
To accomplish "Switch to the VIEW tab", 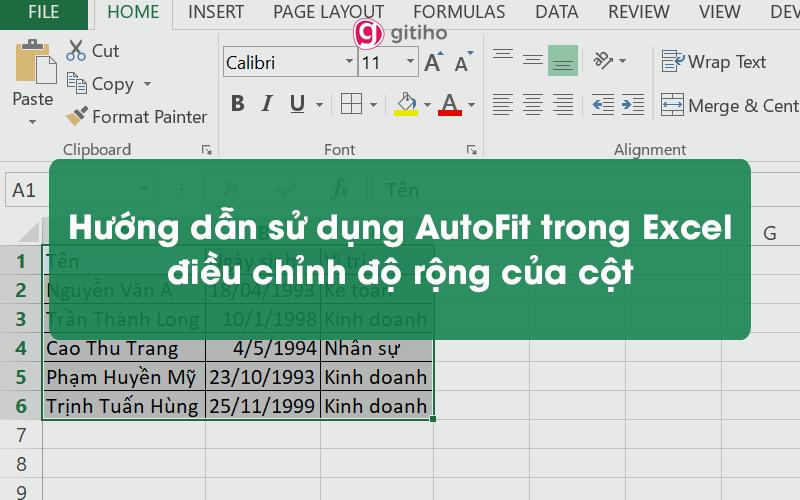I will click(x=719, y=12).
